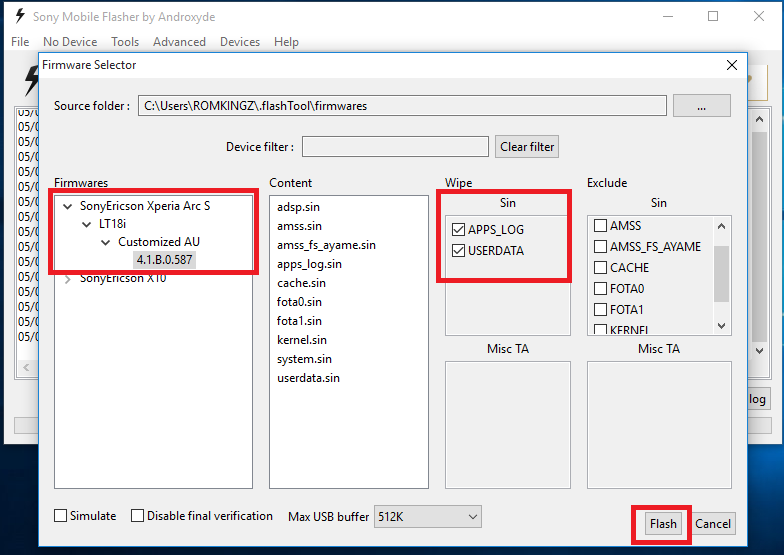Select cache.sin in Content list

pos(302,283)
